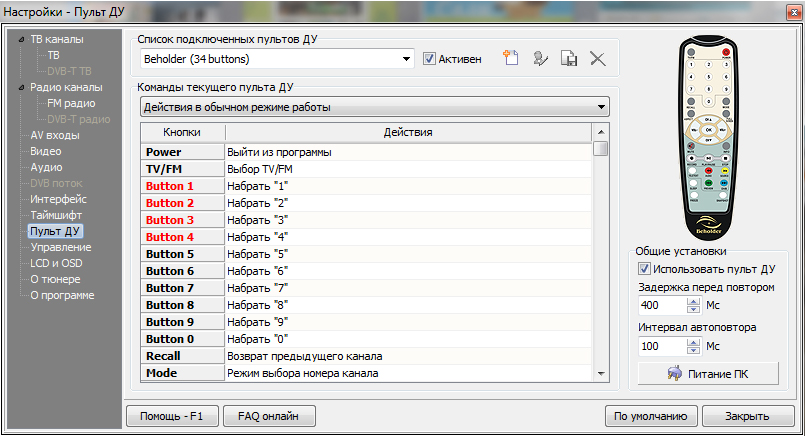Click the add new remote icon

click(x=511, y=59)
